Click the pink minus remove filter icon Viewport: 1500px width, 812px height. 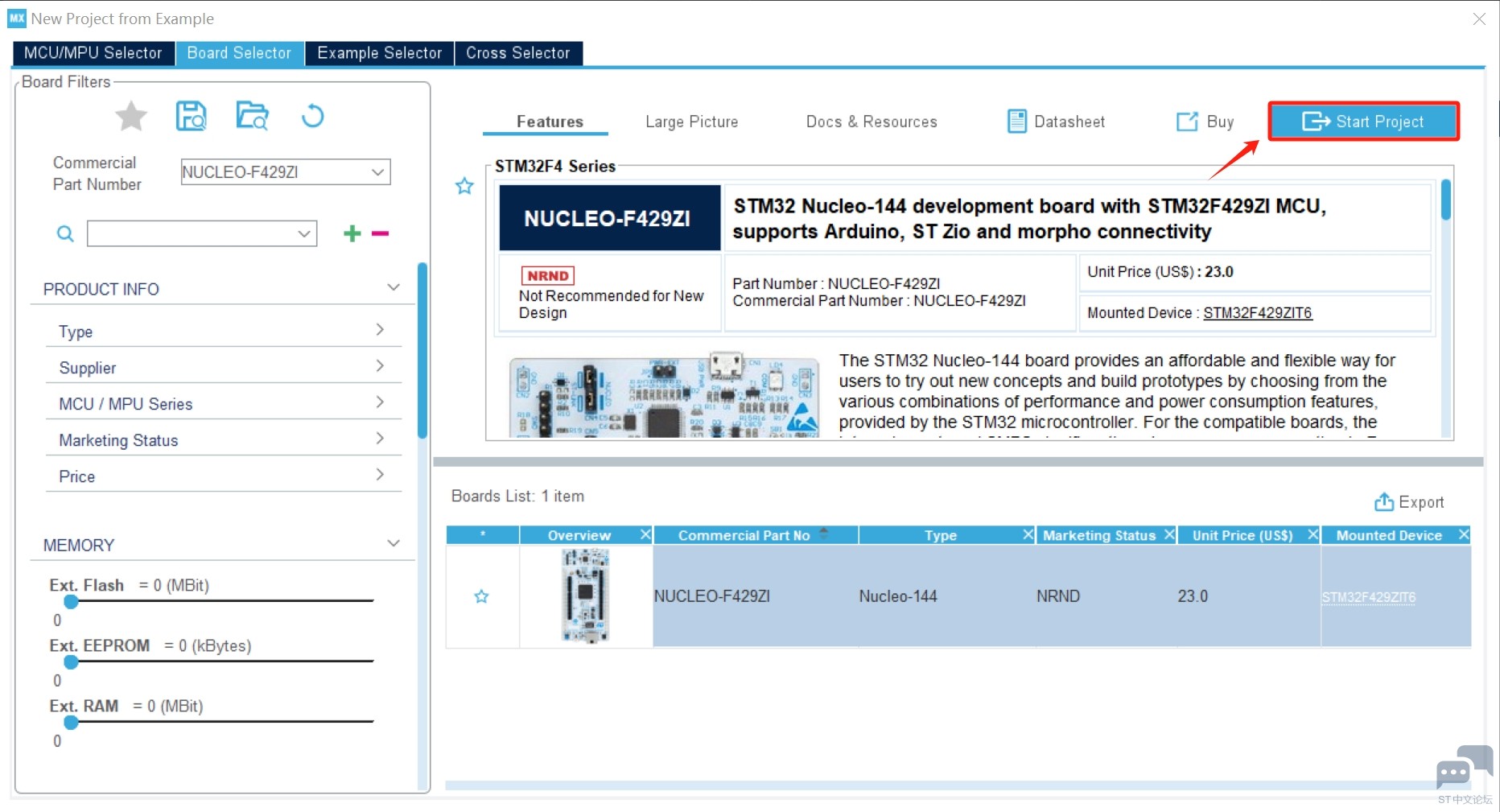coord(381,233)
